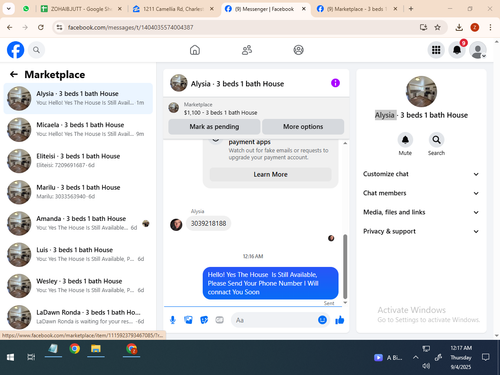500x375 pixels.
Task: Click the address bar URL
Action: [130, 27]
